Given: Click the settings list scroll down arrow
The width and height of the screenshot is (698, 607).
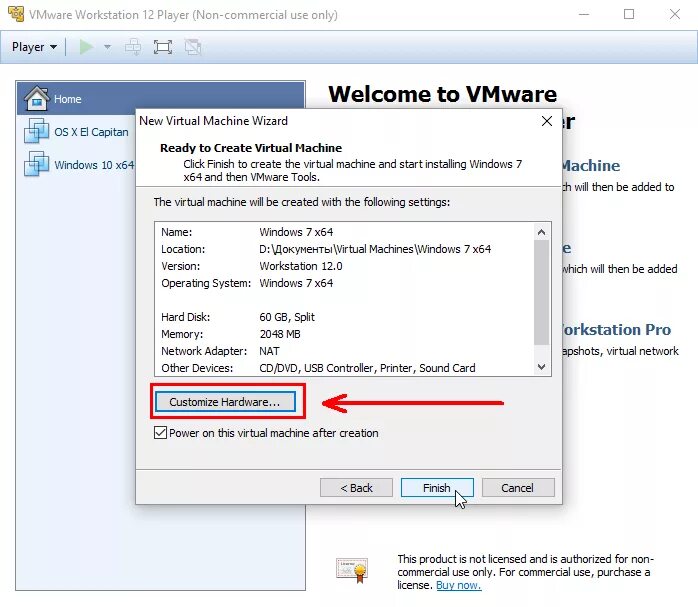Looking at the screenshot, I should pyautogui.click(x=541, y=367).
